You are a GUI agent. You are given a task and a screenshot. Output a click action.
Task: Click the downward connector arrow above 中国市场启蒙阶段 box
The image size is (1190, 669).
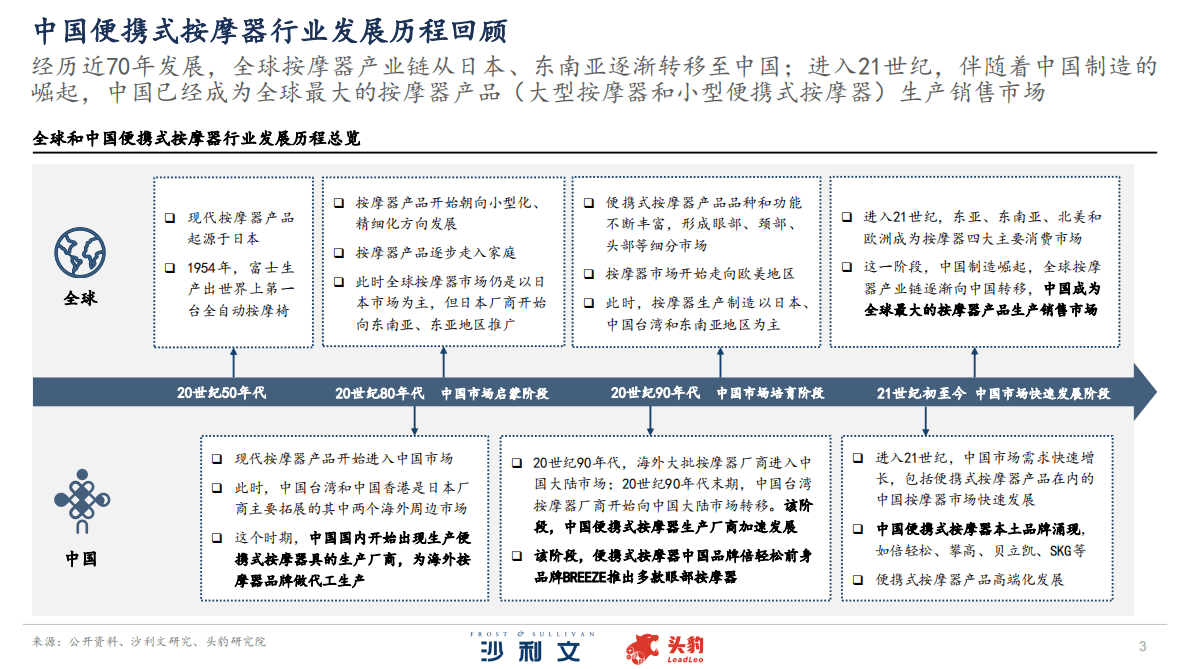click(x=412, y=419)
